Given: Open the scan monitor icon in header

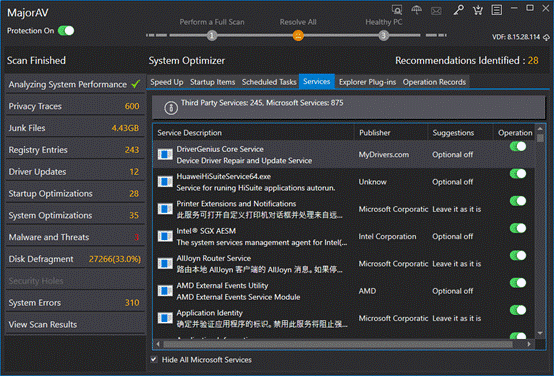Looking at the screenshot, I should [397, 10].
